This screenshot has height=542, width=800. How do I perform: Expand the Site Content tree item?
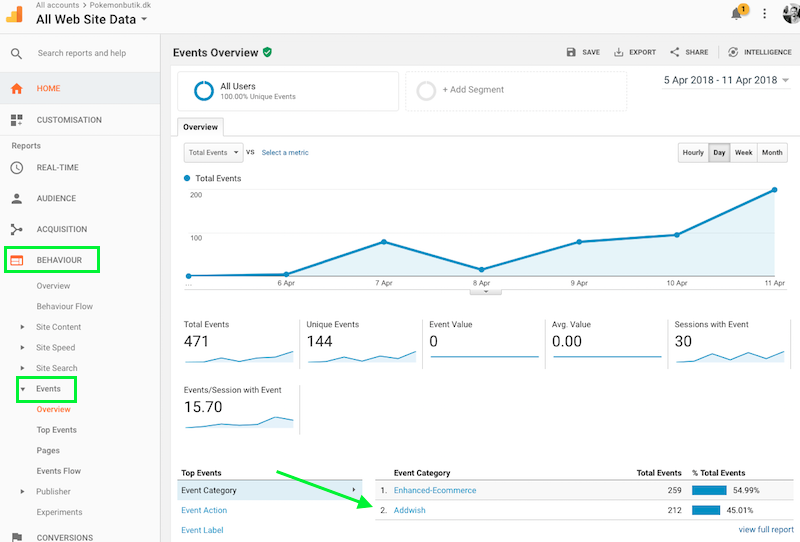[x=23, y=327]
